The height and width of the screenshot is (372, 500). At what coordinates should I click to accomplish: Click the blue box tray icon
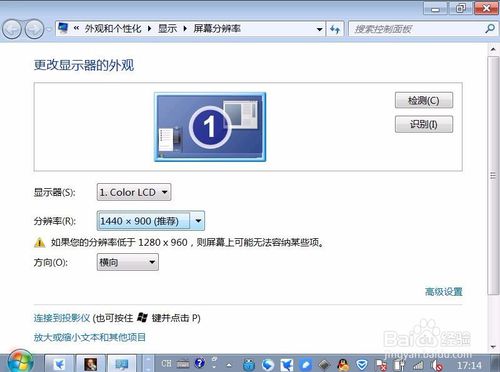[249, 365]
